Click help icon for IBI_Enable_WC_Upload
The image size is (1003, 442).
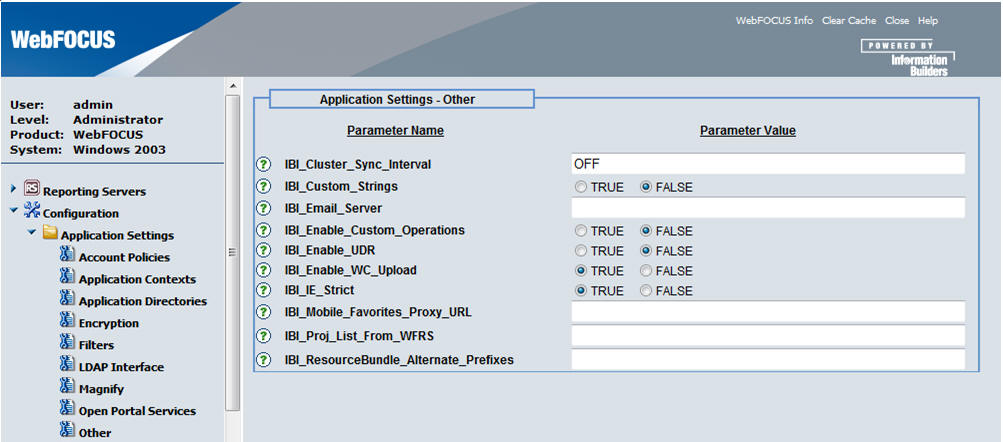[x=263, y=271]
